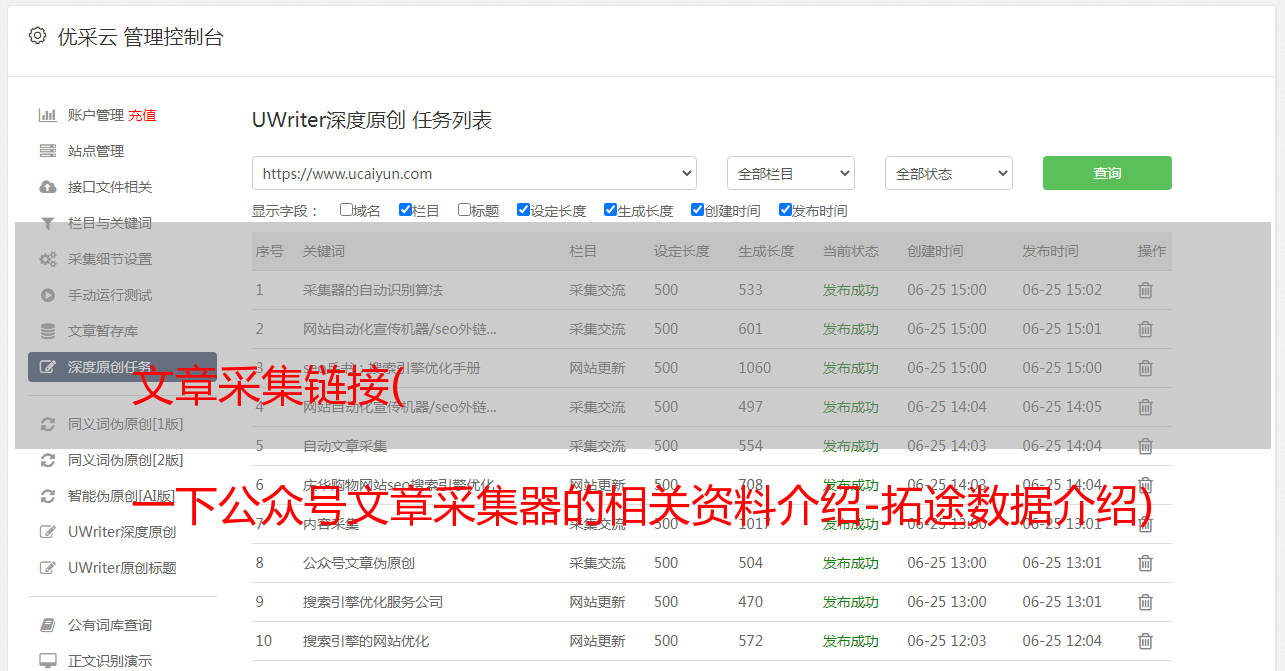Enable the 标题 field checkbox

pyautogui.click(x=464, y=210)
